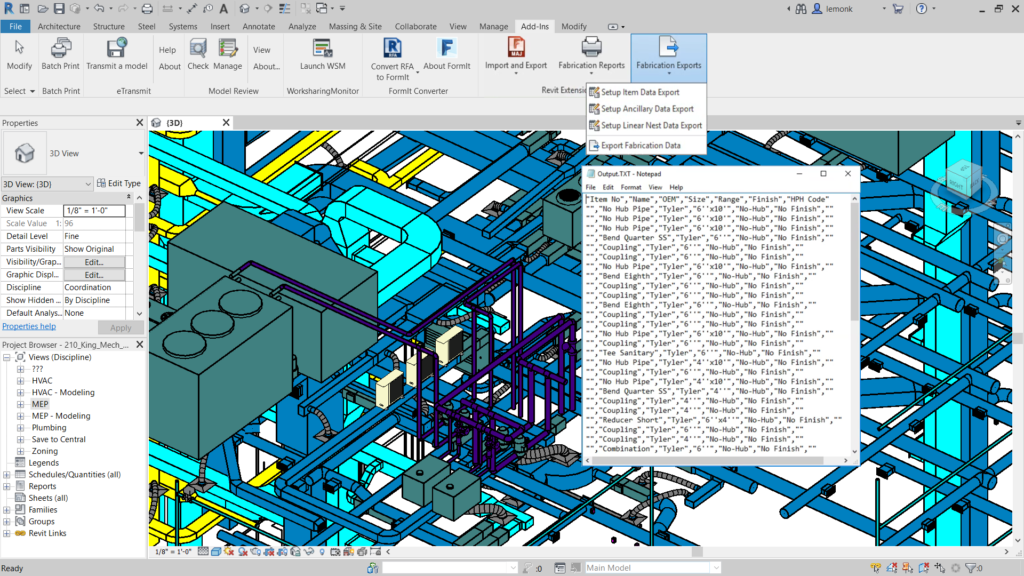This screenshot has width=1024, height=576.
Task: Expand the Plumbing views node
Action: pyautogui.click(x=21, y=428)
